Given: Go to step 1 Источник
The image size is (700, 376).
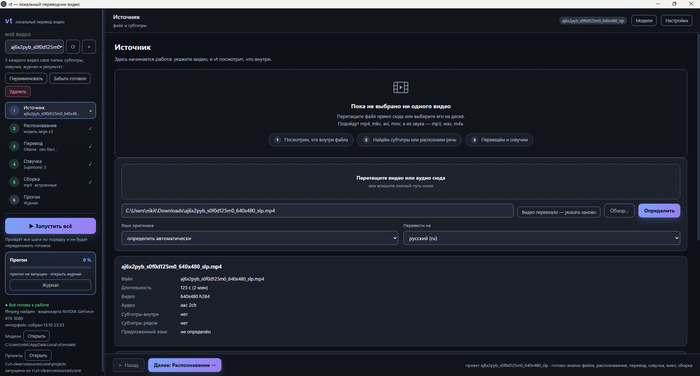Looking at the screenshot, I should (50, 110).
